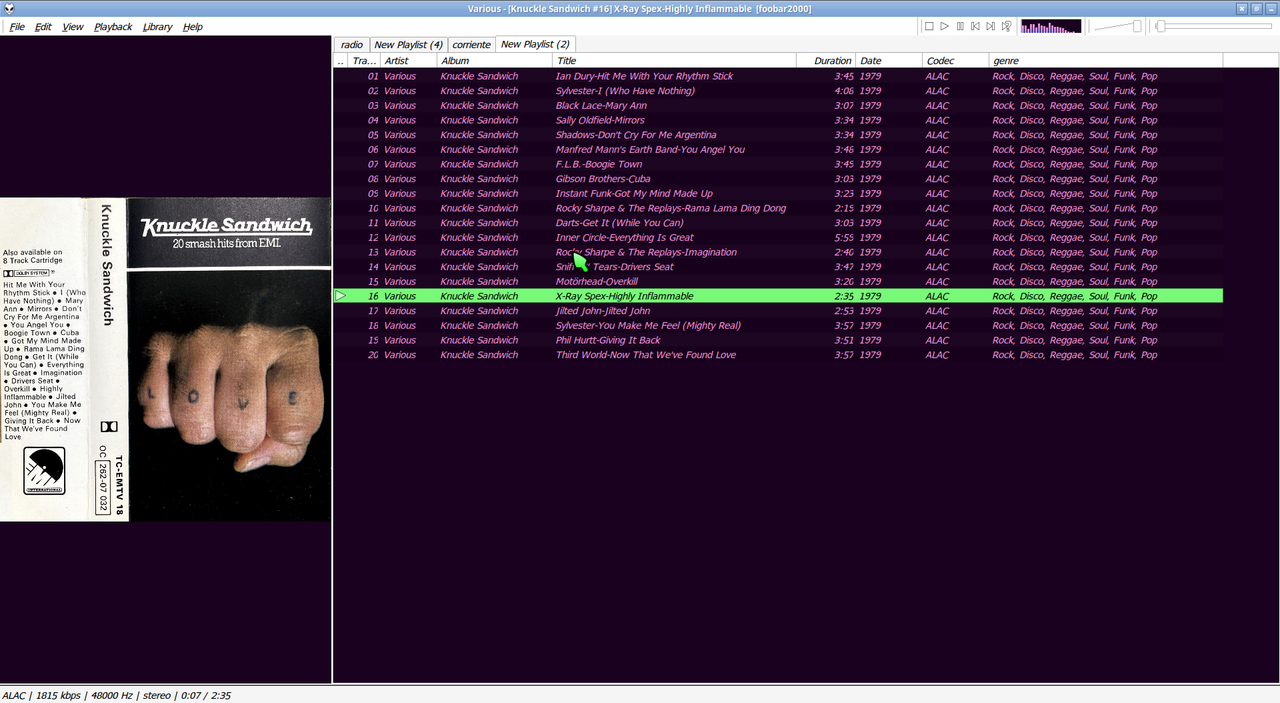Switch to the radio playlist tab

351,44
